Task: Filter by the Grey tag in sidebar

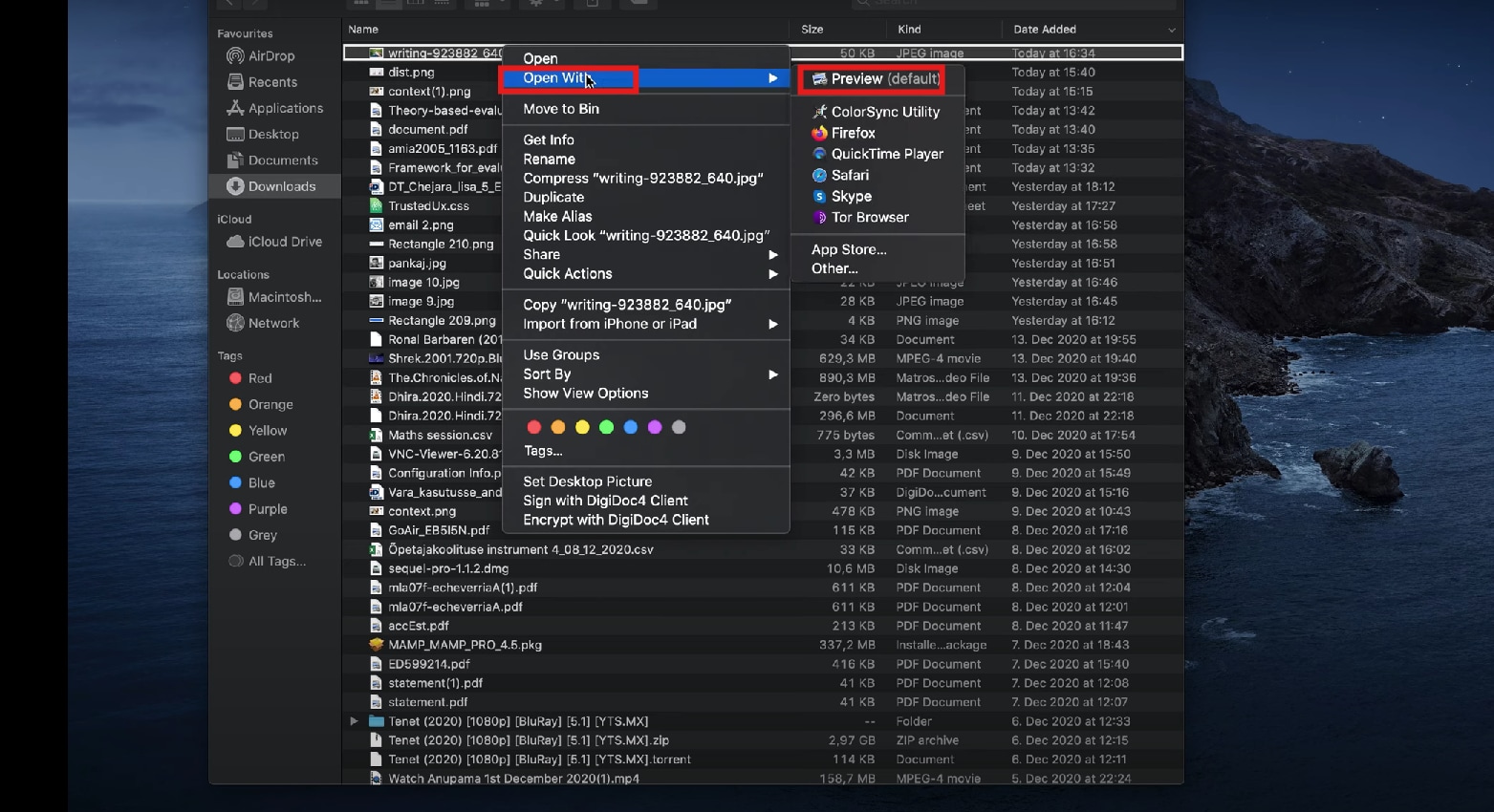Action: pyautogui.click(x=253, y=535)
